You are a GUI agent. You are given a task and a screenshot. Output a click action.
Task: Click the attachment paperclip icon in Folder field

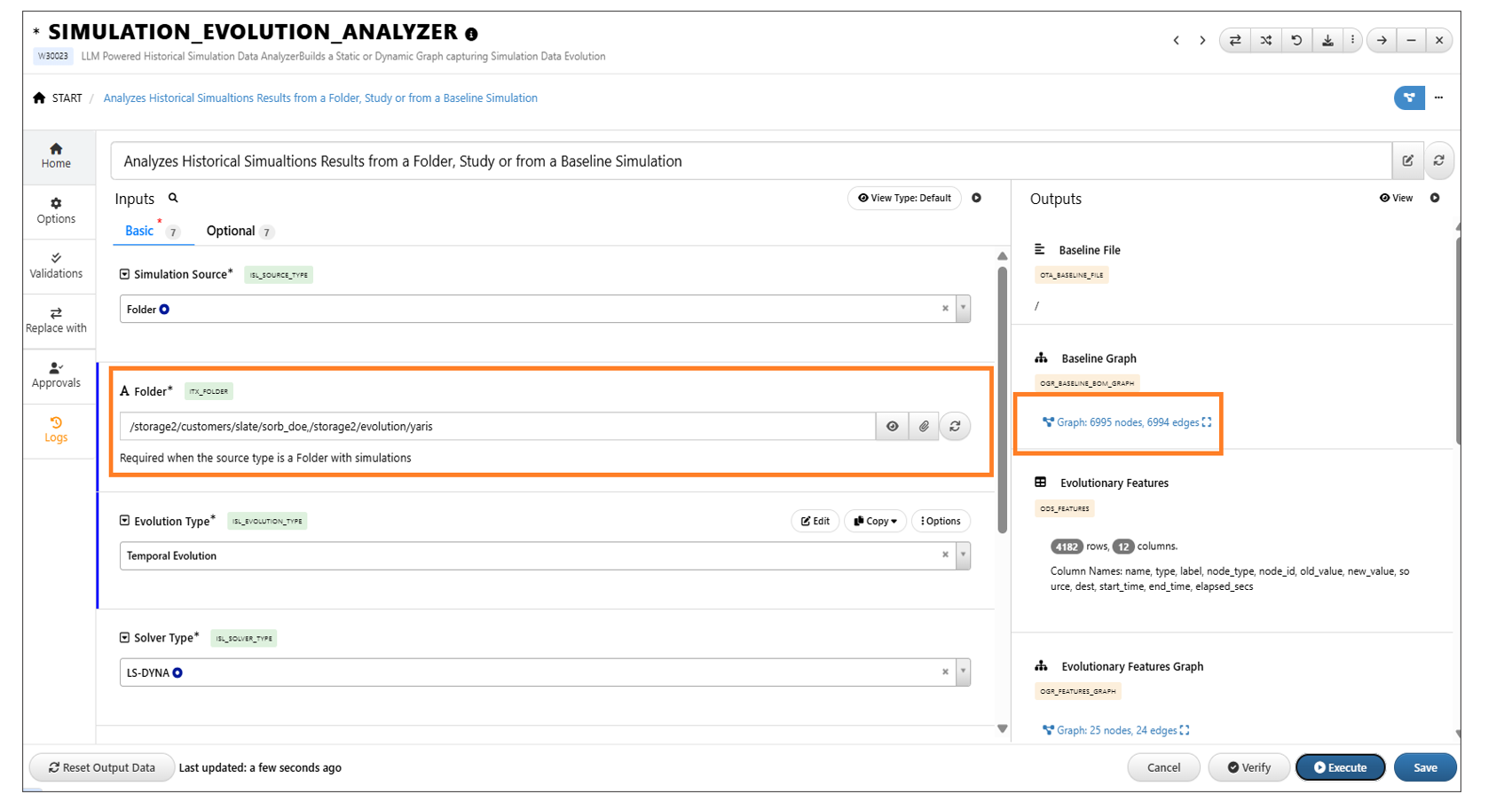(x=924, y=427)
